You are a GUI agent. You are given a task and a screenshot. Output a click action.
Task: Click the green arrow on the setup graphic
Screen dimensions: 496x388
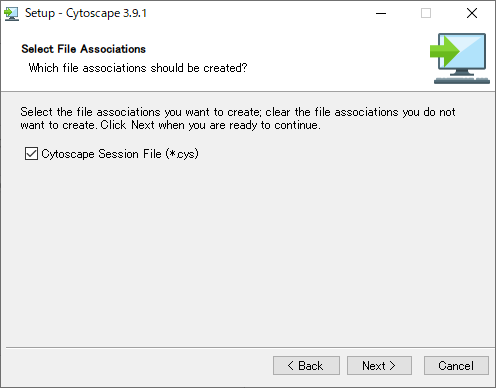pos(445,51)
